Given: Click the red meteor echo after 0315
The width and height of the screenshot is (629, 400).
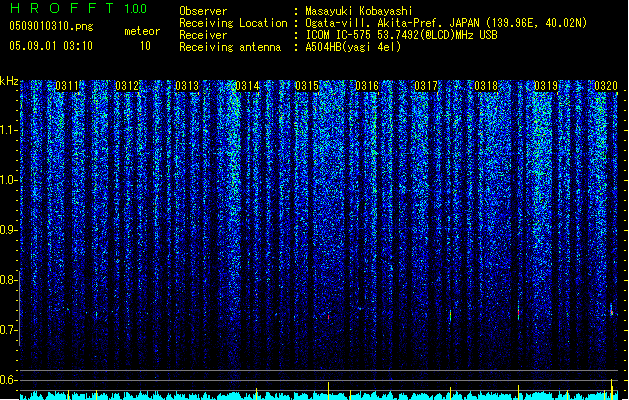Looking at the screenshot, I should pos(329,317).
